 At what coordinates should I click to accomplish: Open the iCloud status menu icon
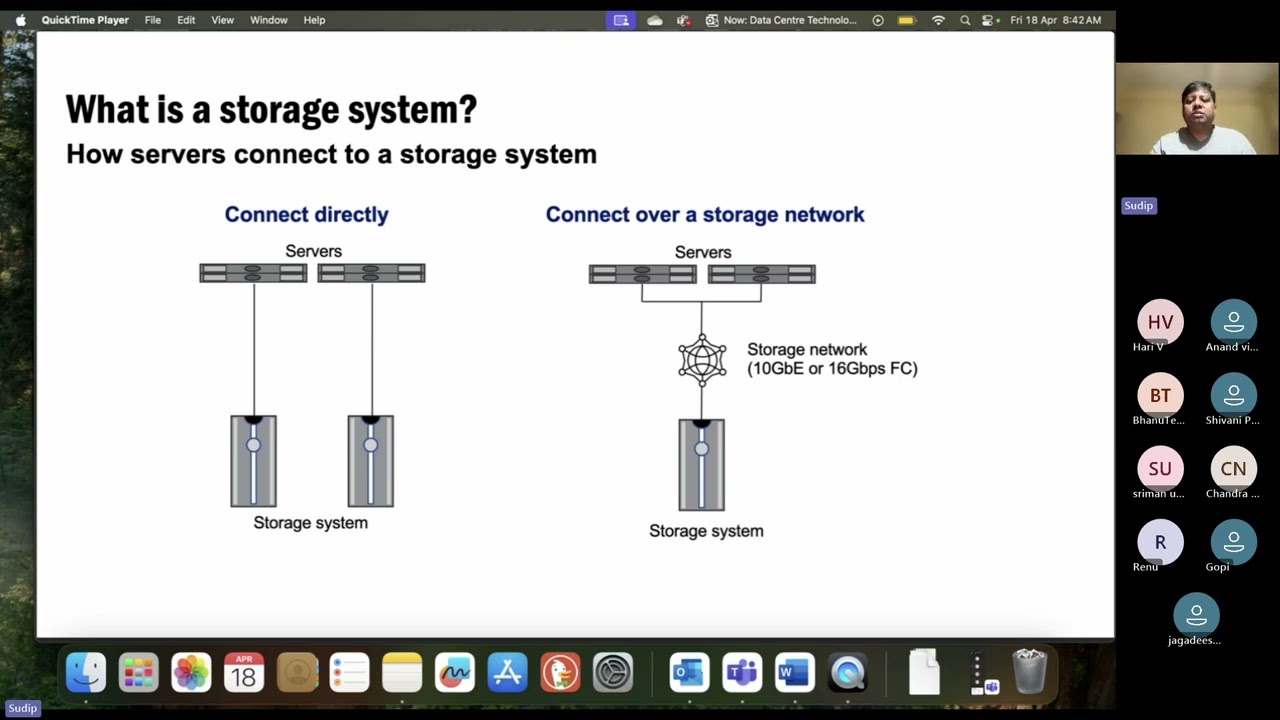[655, 20]
